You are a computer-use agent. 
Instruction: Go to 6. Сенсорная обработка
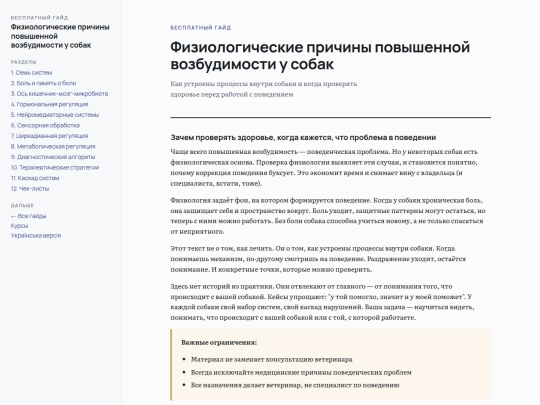coord(45,125)
